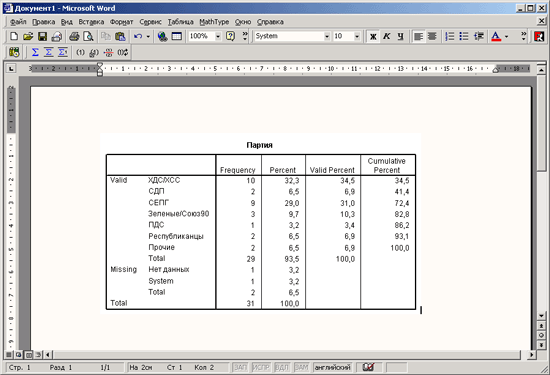The height and width of the screenshot is (375, 550).
Task: Toggle ЗАП macro recording indicator
Action: pyautogui.click(x=240, y=367)
